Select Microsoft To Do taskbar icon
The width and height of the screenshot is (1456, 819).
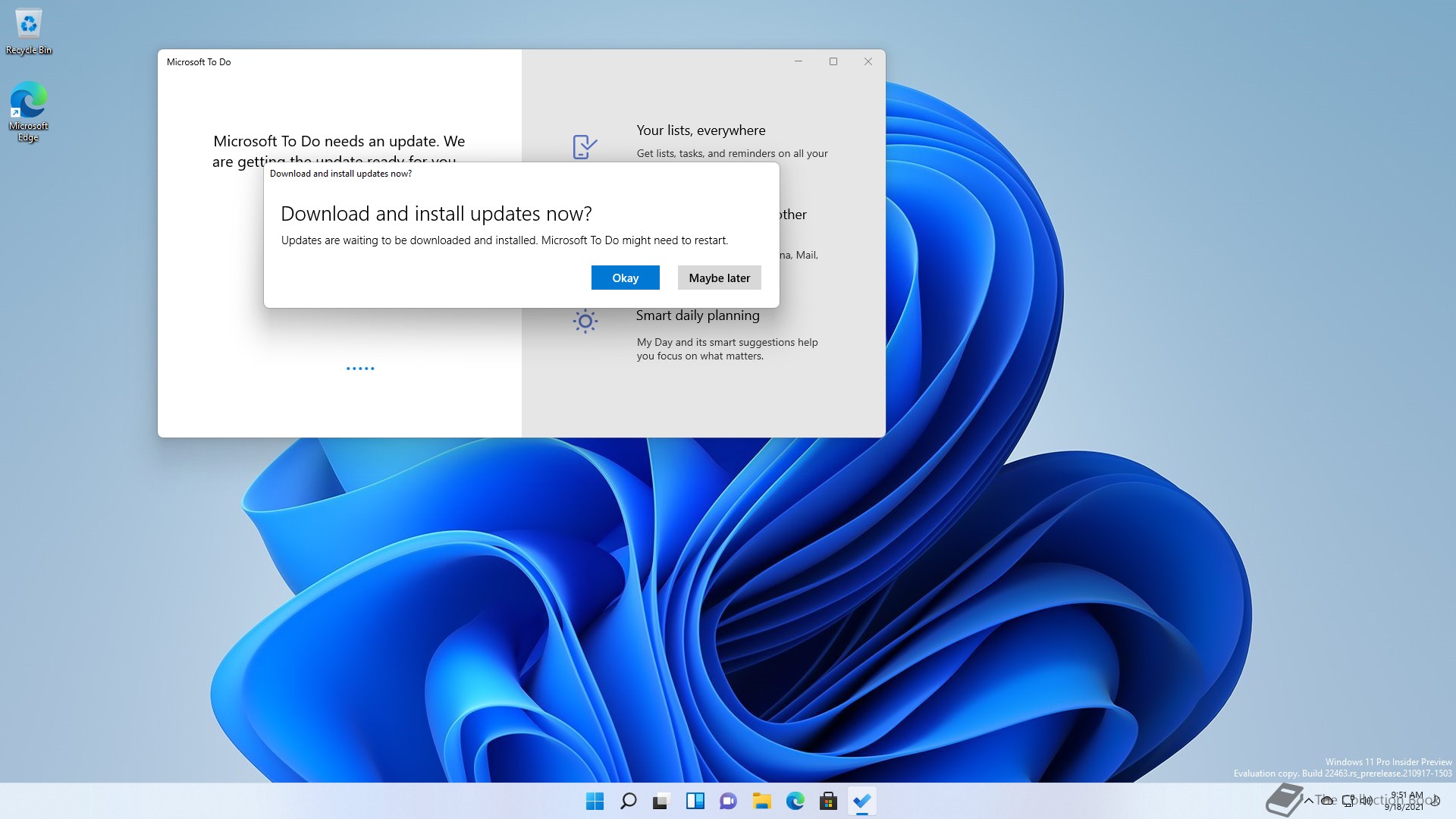pos(862,801)
